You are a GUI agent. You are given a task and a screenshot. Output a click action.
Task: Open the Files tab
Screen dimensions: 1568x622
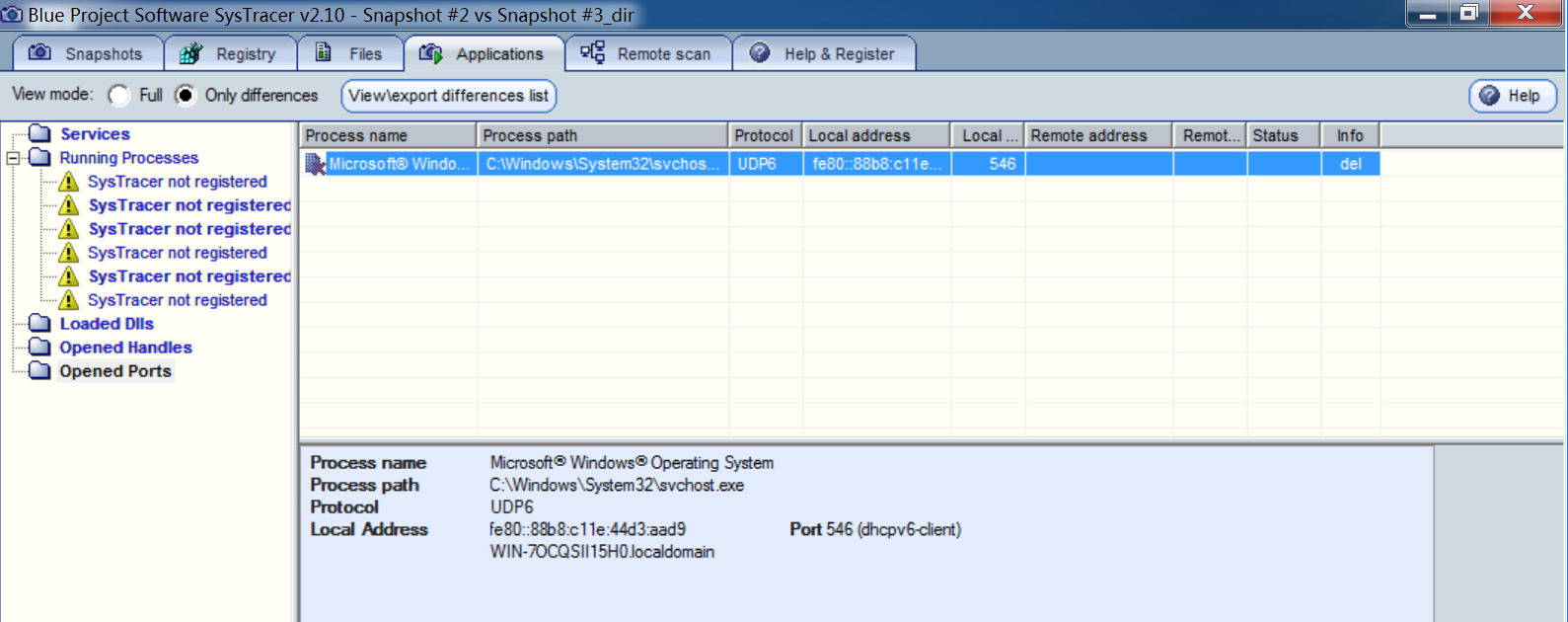350,53
